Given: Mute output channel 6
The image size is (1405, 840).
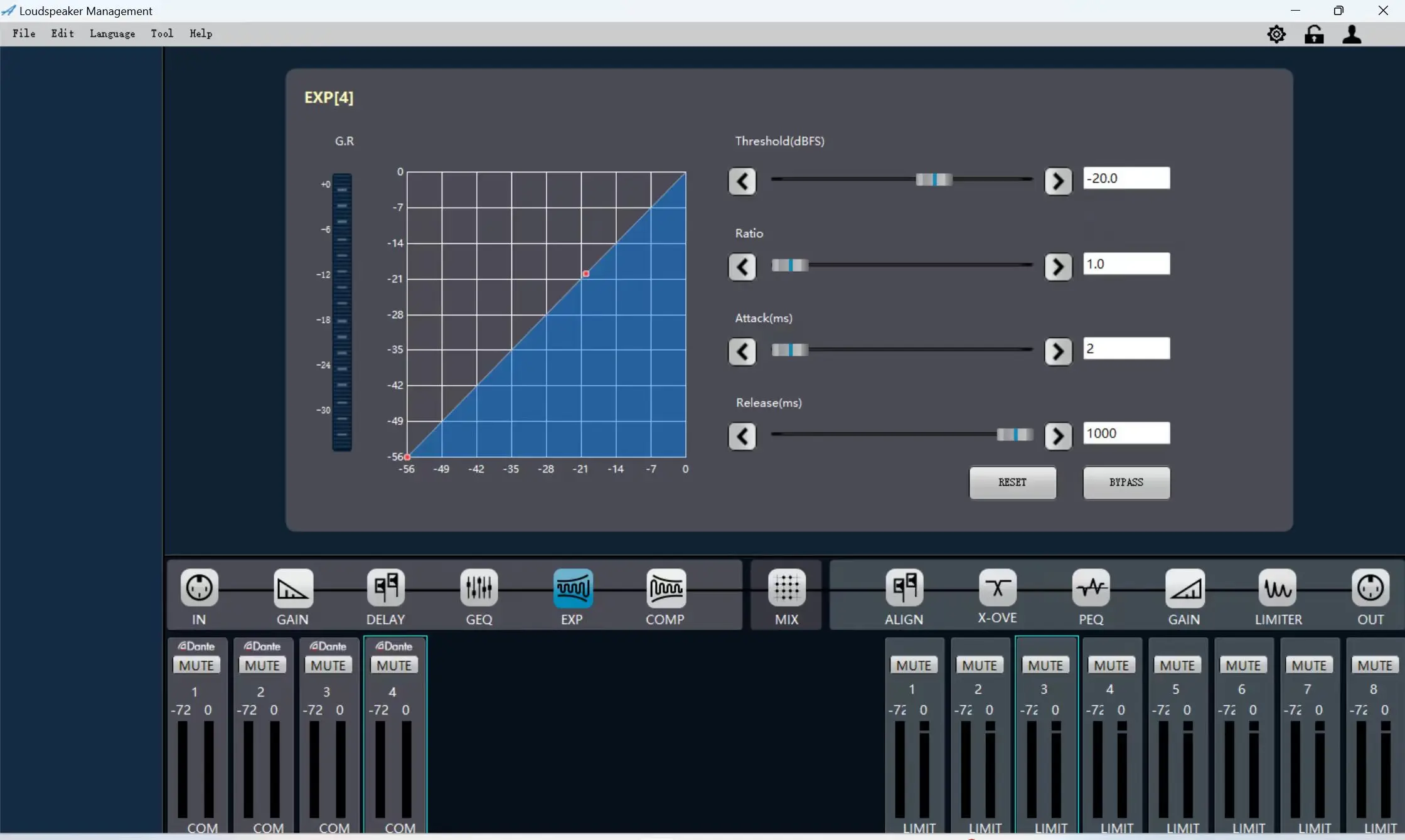Looking at the screenshot, I should (1243, 666).
